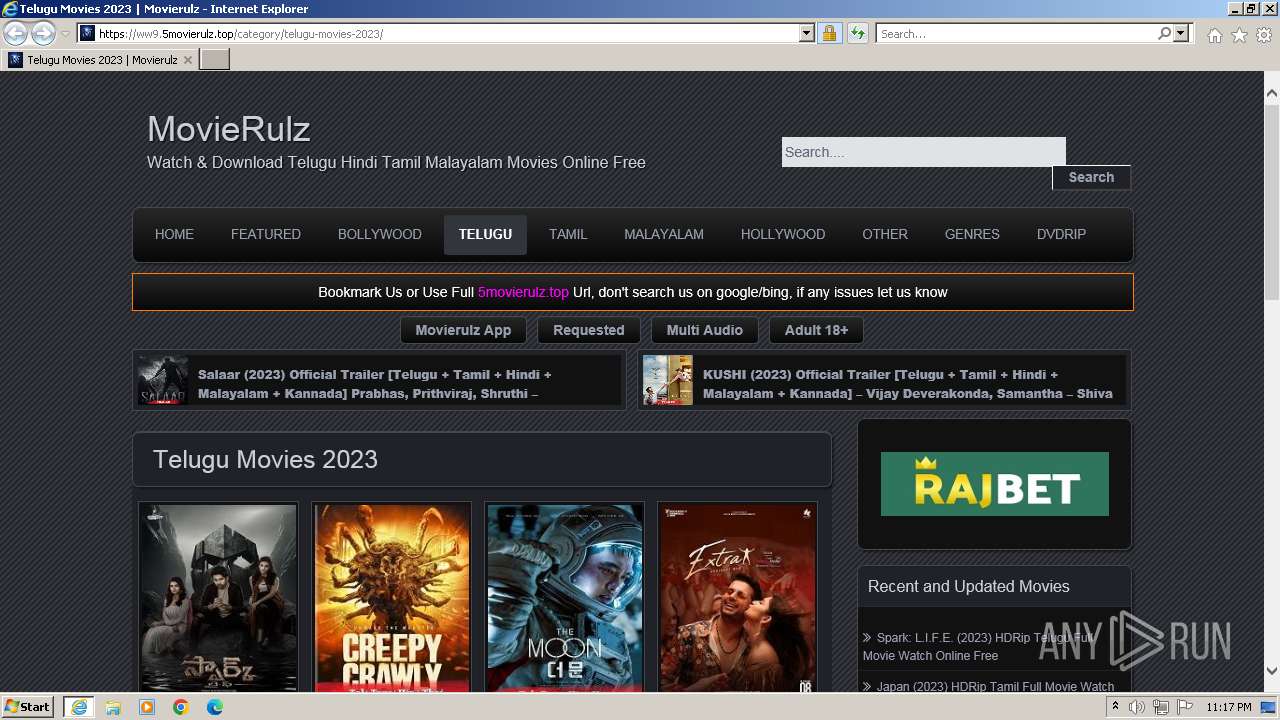Open the HOME menu item
The height and width of the screenshot is (720, 1280).
174,234
